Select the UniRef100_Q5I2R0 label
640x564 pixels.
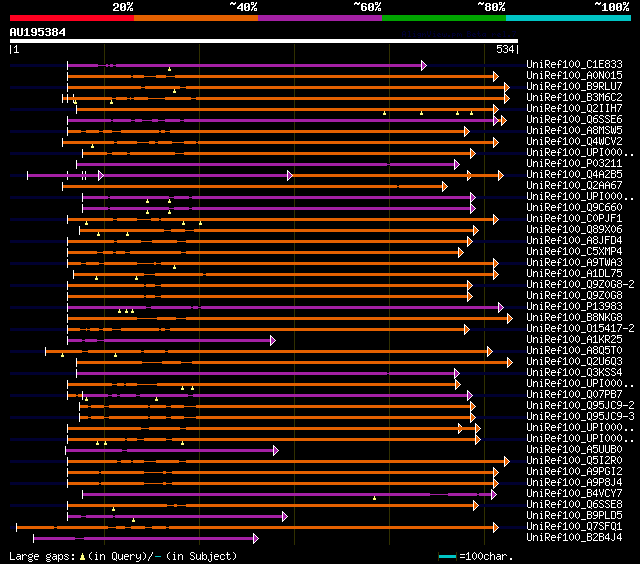tap(574, 461)
